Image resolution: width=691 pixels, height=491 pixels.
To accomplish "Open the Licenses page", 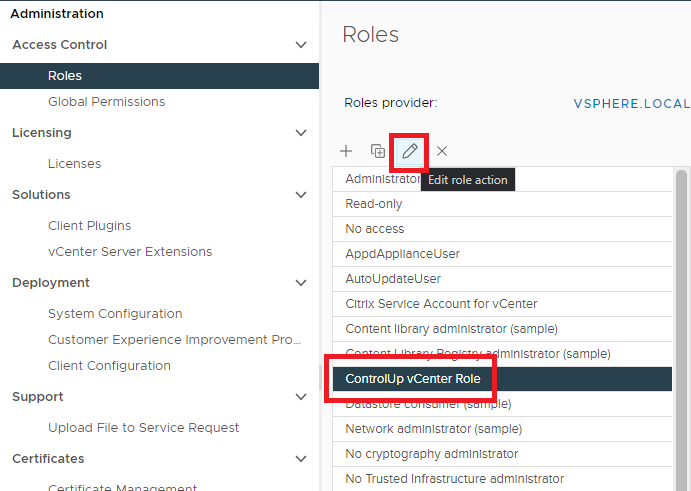I will 74,164.
